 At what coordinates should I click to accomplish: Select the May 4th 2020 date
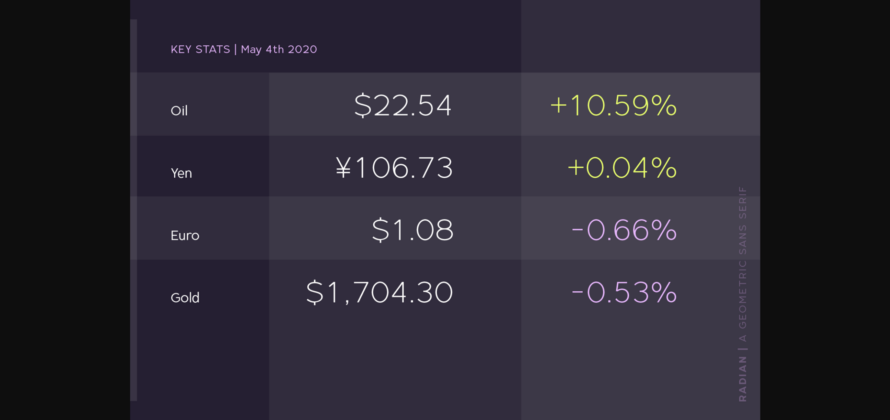(279, 49)
